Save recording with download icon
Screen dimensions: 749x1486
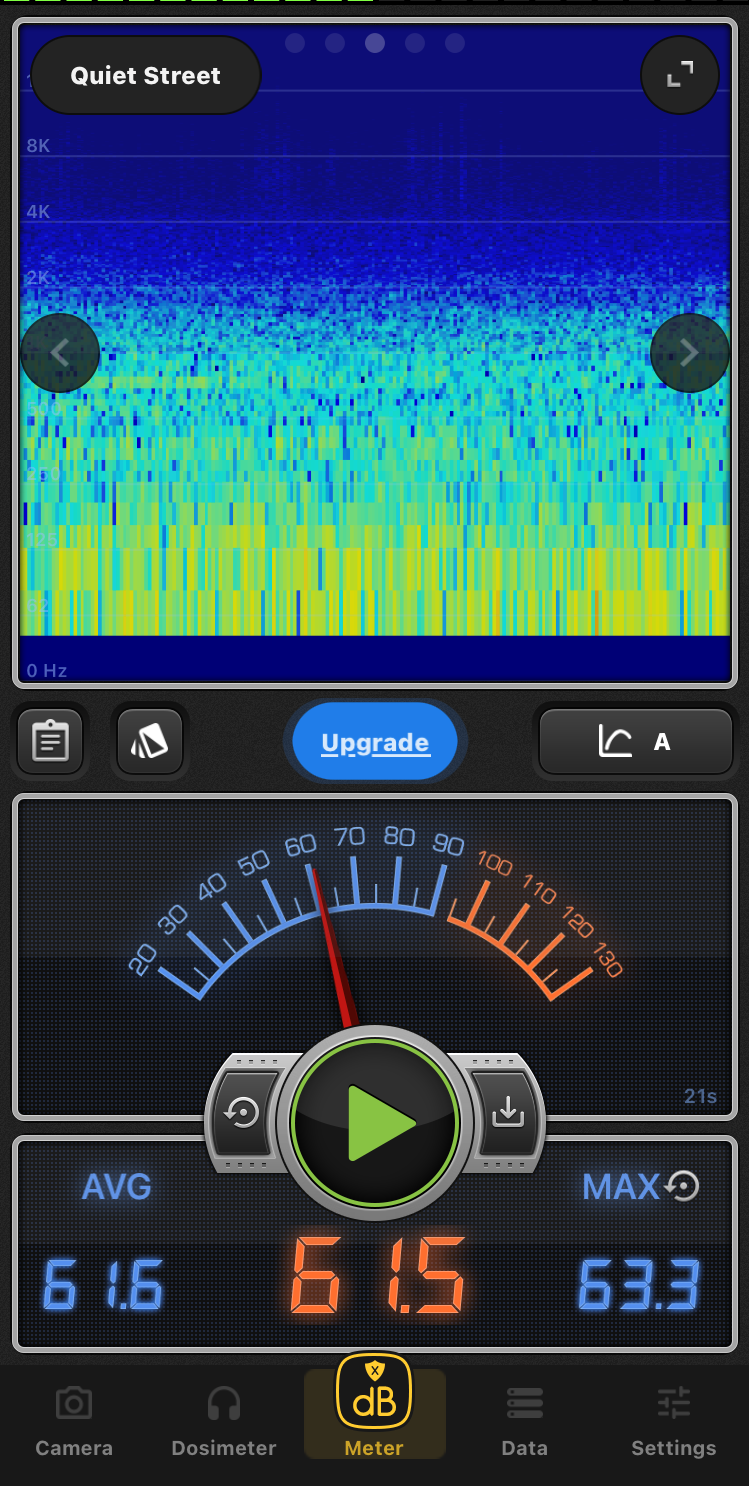click(x=507, y=1112)
